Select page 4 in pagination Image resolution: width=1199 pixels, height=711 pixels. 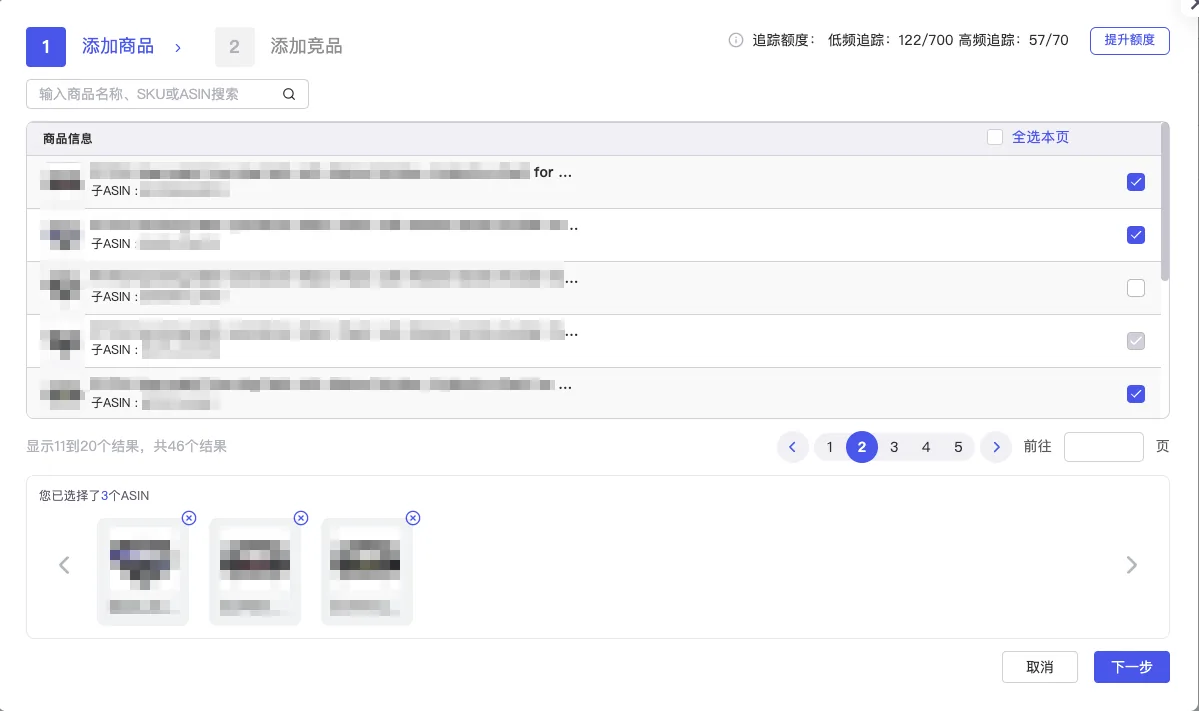[x=926, y=447]
